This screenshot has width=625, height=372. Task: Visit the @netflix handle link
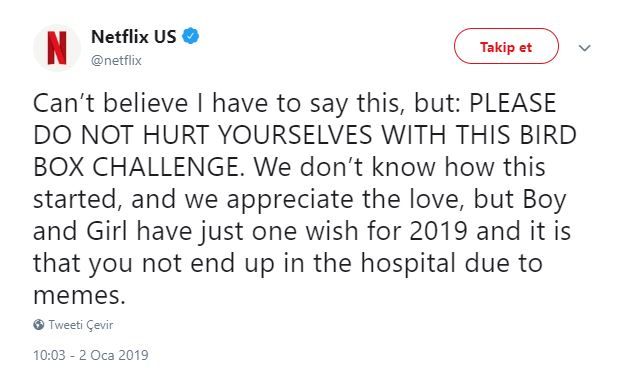click(x=116, y=61)
